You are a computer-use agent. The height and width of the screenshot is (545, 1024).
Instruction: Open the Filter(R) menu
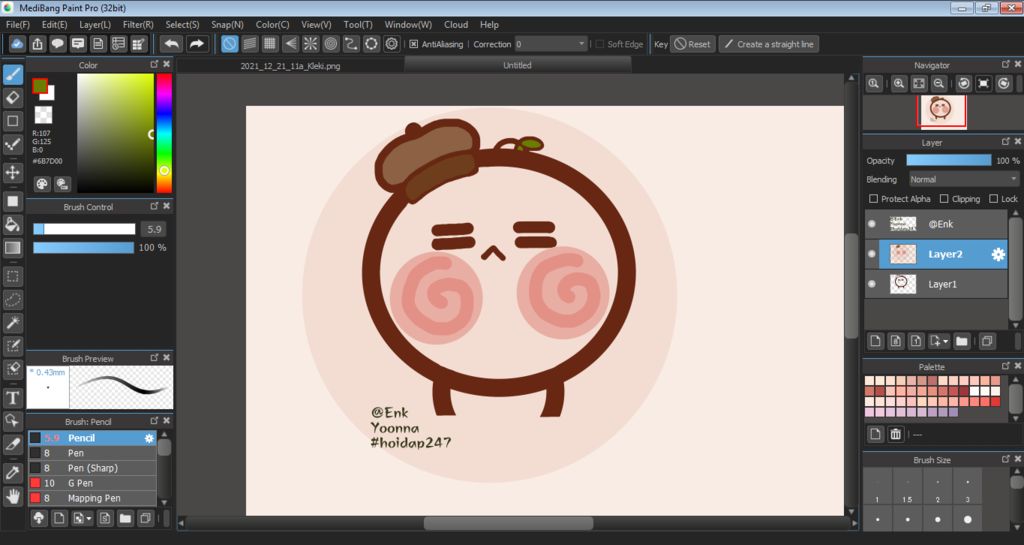[138, 24]
